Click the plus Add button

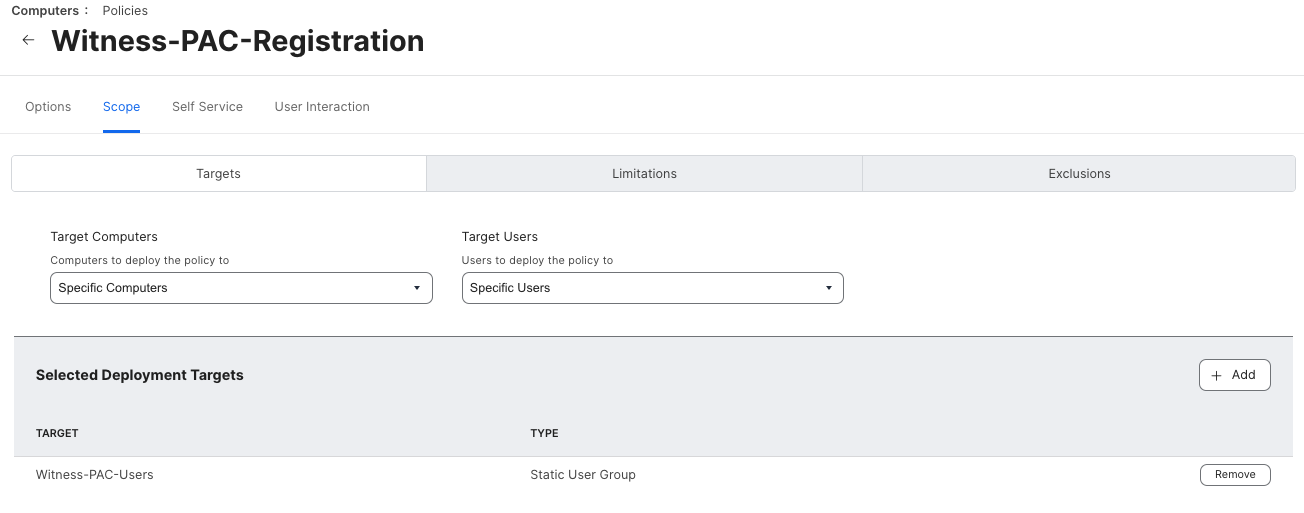click(x=1234, y=375)
